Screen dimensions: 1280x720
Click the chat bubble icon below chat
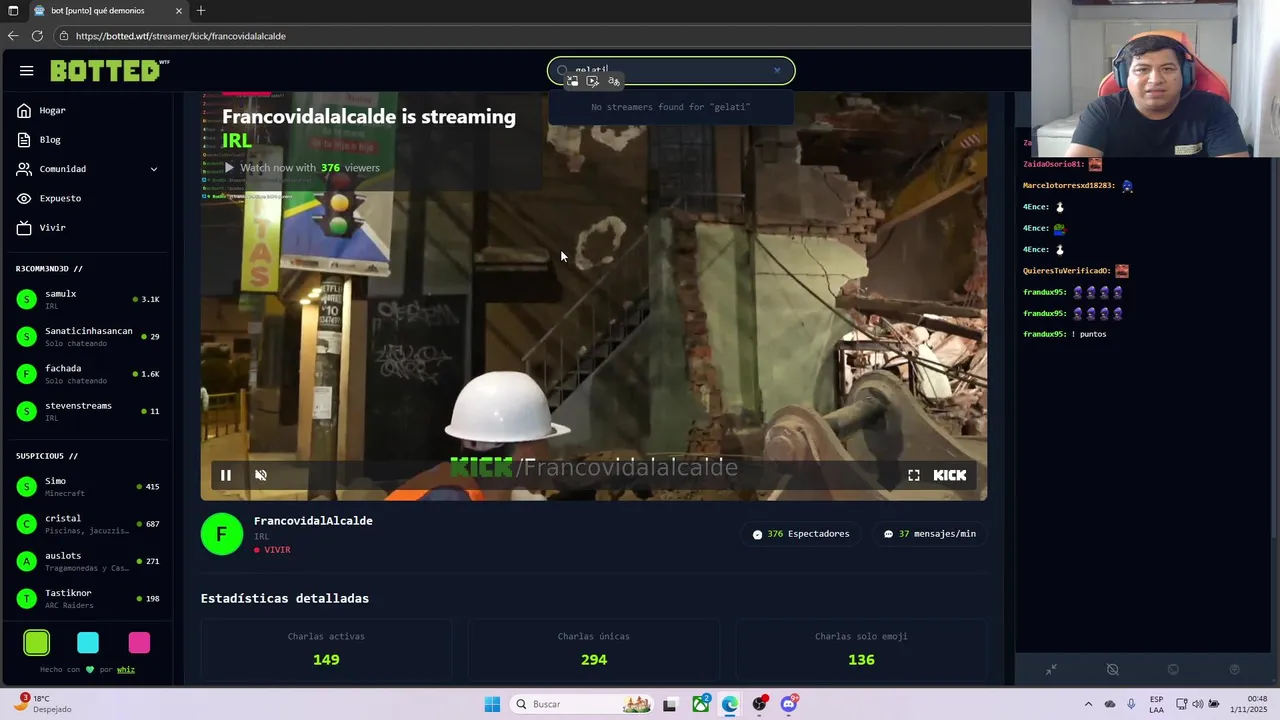[1173, 670]
